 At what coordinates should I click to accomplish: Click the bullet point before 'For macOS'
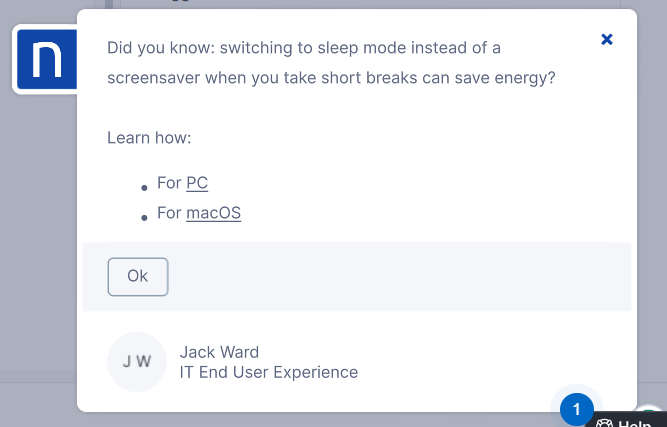[x=145, y=216]
